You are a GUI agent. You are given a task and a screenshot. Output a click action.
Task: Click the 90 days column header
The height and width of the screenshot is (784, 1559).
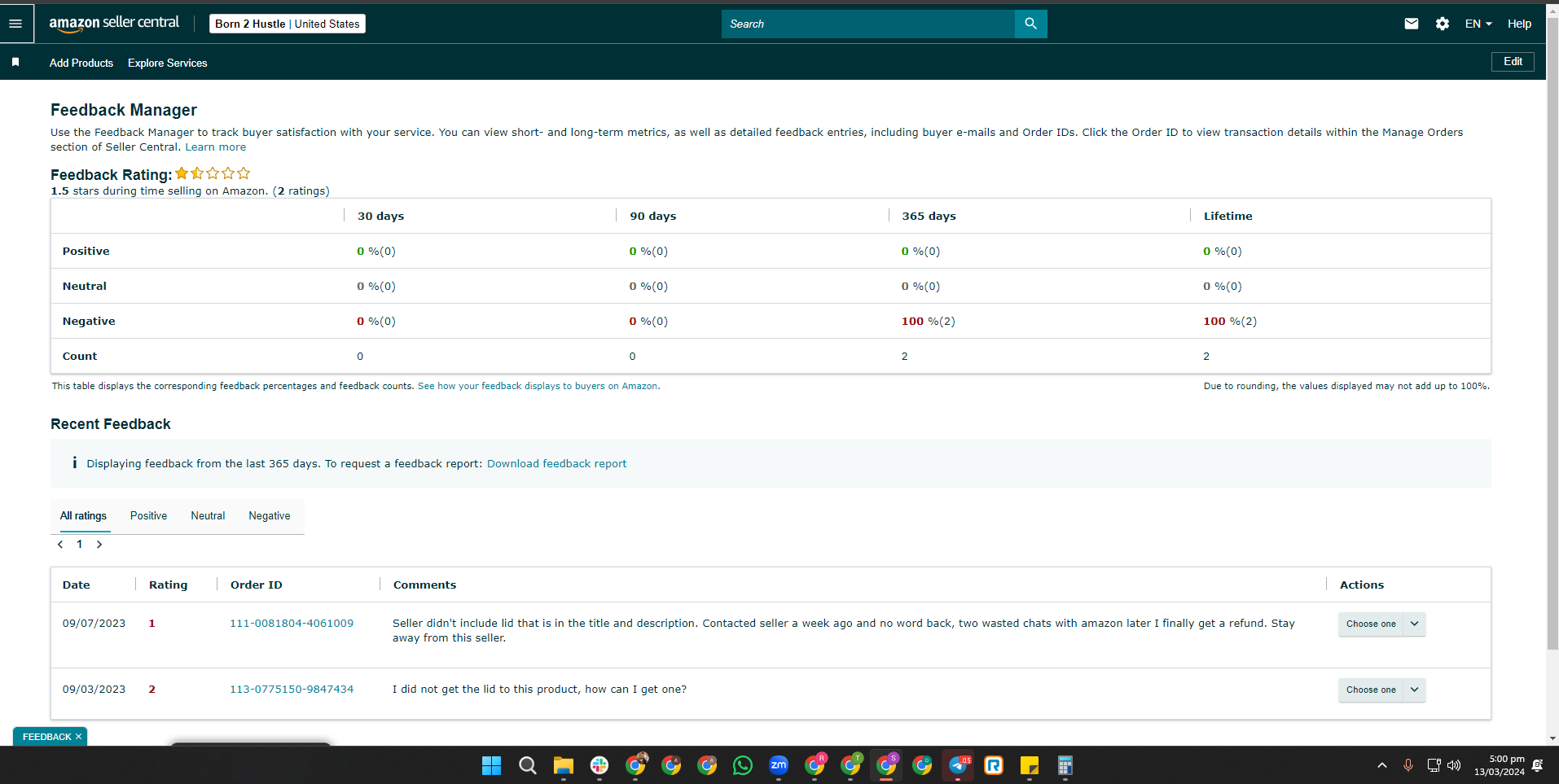652,217
